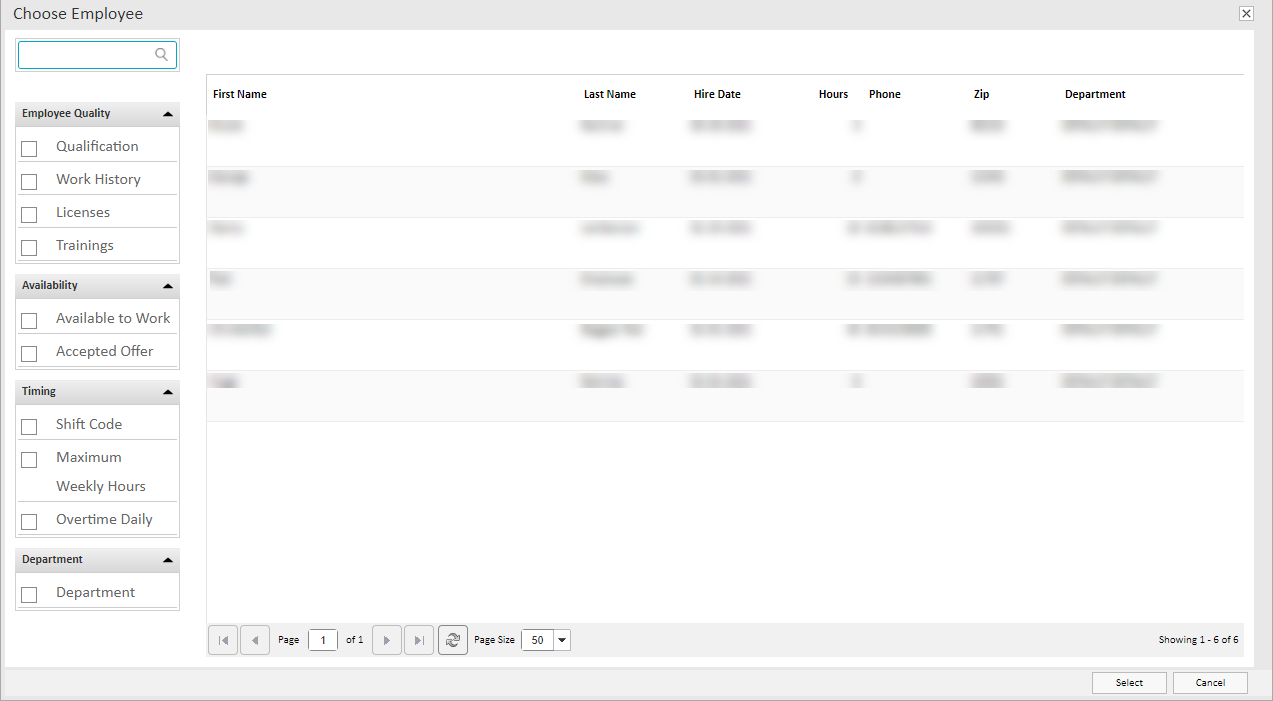Toggle the Available to Work checkbox
1273x701 pixels.
[29, 321]
